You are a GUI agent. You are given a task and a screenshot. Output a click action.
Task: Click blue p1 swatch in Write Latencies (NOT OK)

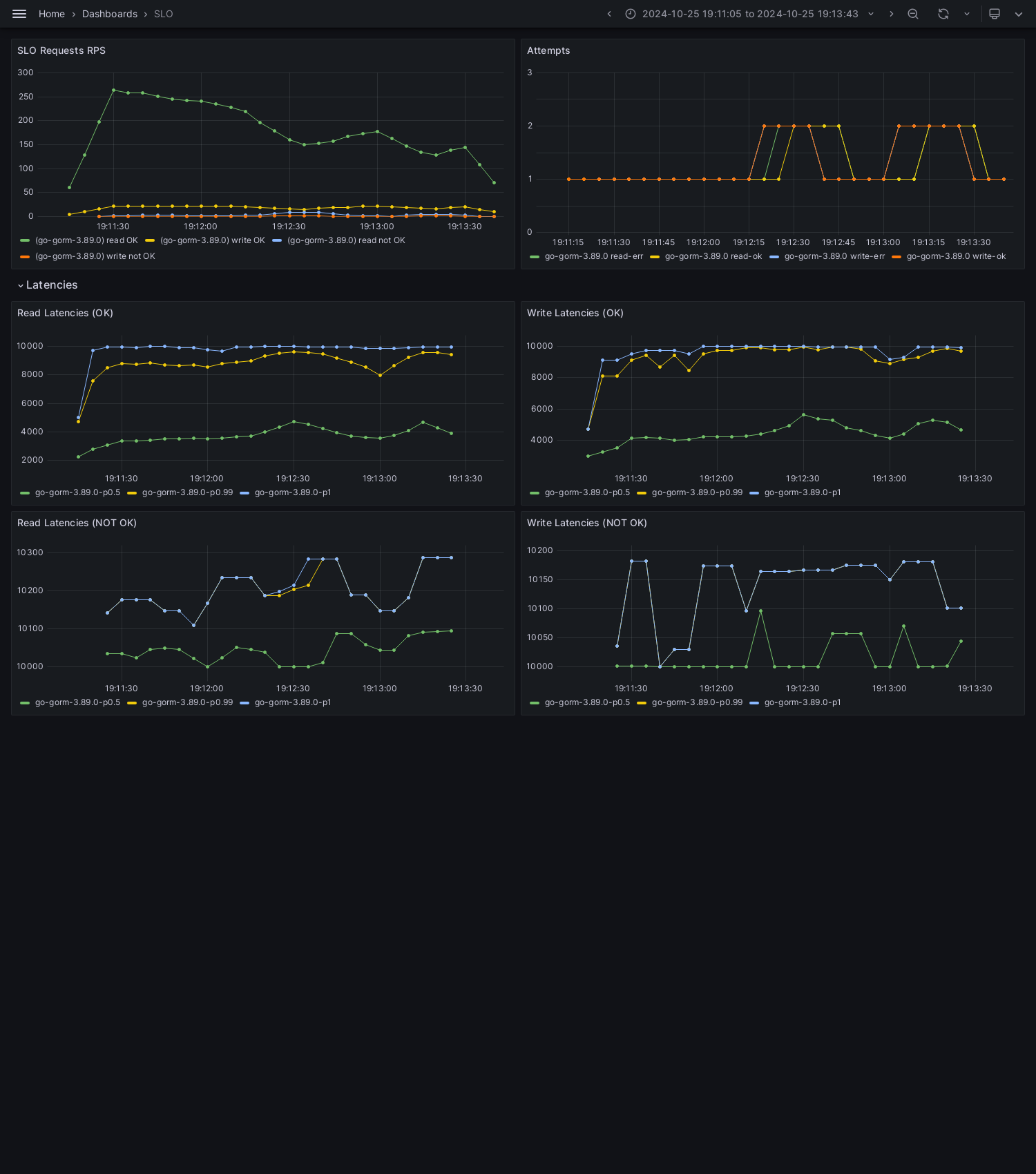[754, 702]
